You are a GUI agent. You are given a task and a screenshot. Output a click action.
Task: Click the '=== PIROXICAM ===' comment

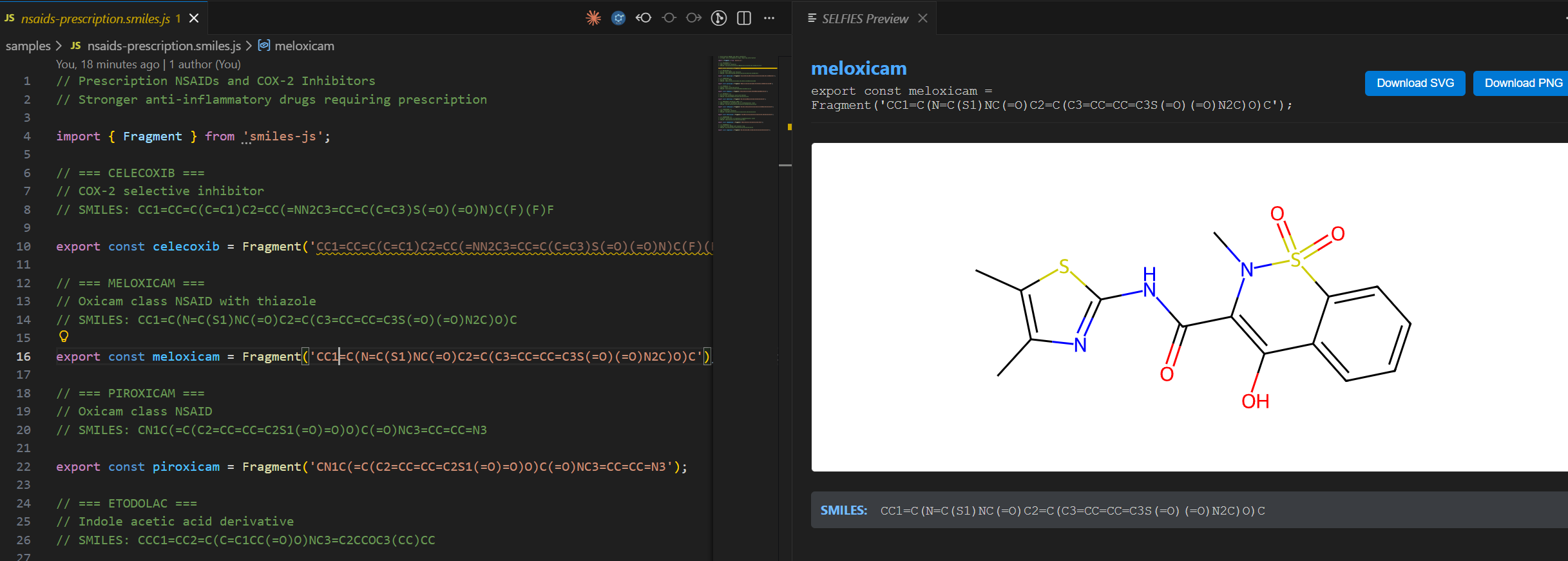[130, 393]
